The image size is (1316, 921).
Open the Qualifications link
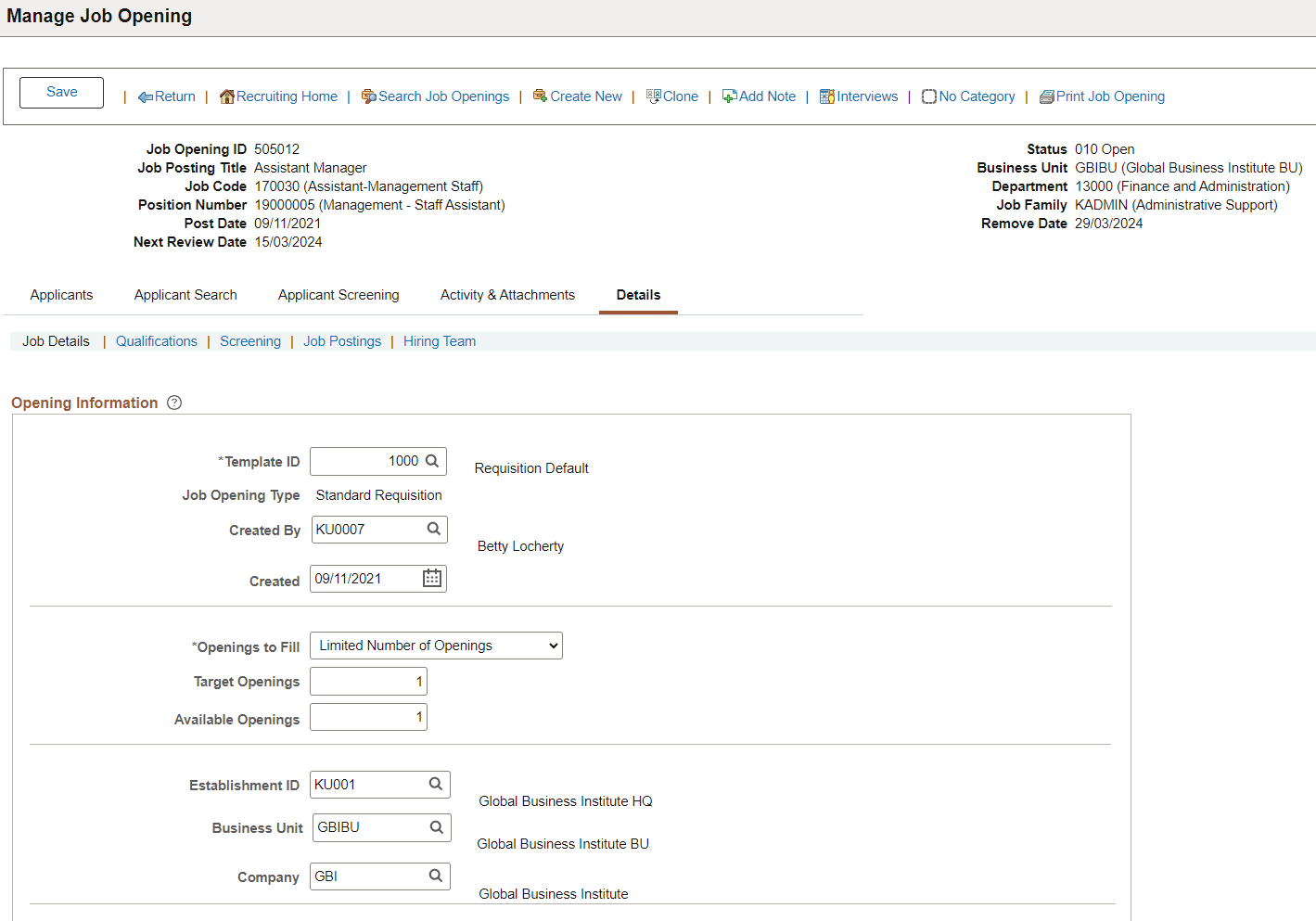tap(156, 341)
